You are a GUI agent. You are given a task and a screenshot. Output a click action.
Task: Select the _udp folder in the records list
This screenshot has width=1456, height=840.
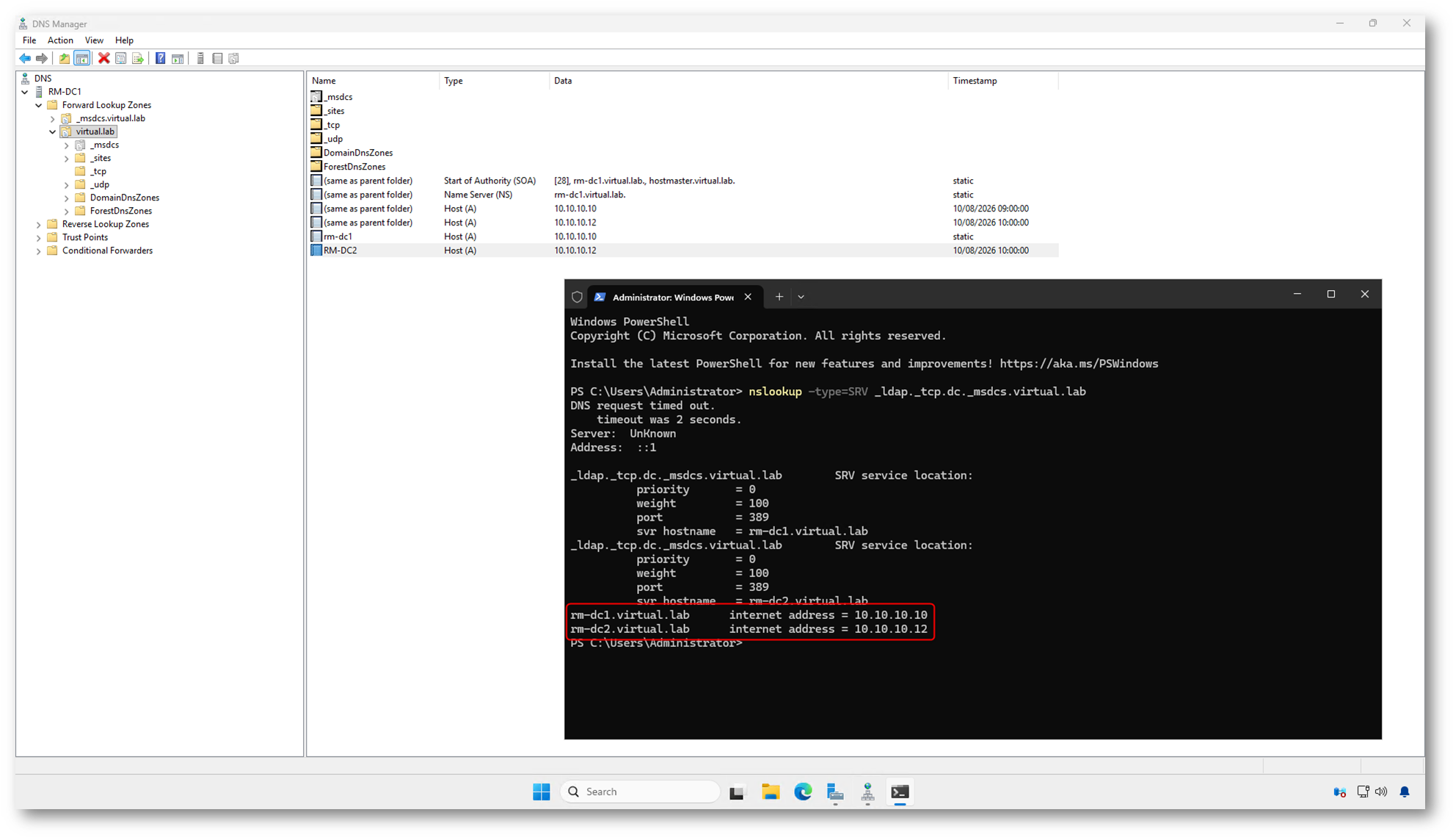coord(333,139)
